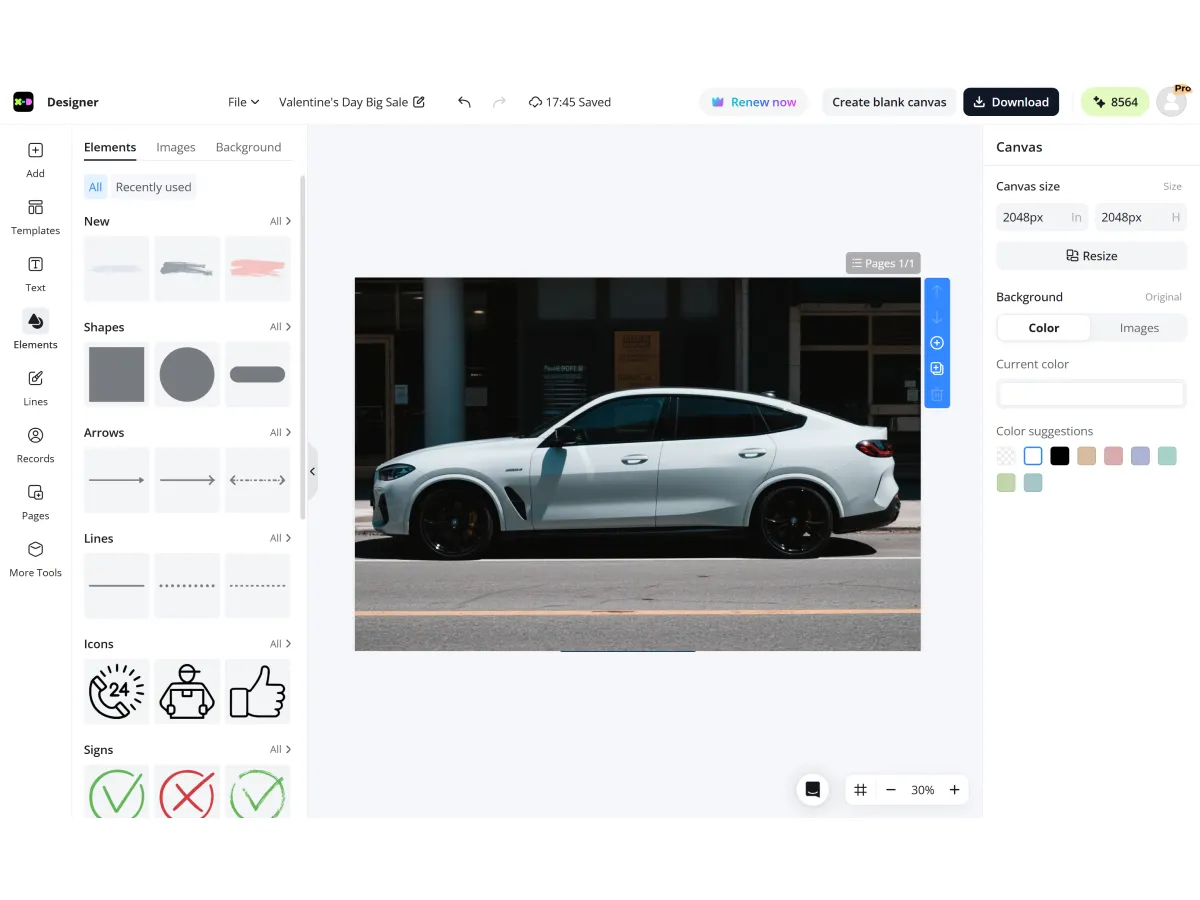Image resolution: width=1200 pixels, height=900 pixels.
Task: Duplicate the page using the copy icon
Action: pos(937,368)
